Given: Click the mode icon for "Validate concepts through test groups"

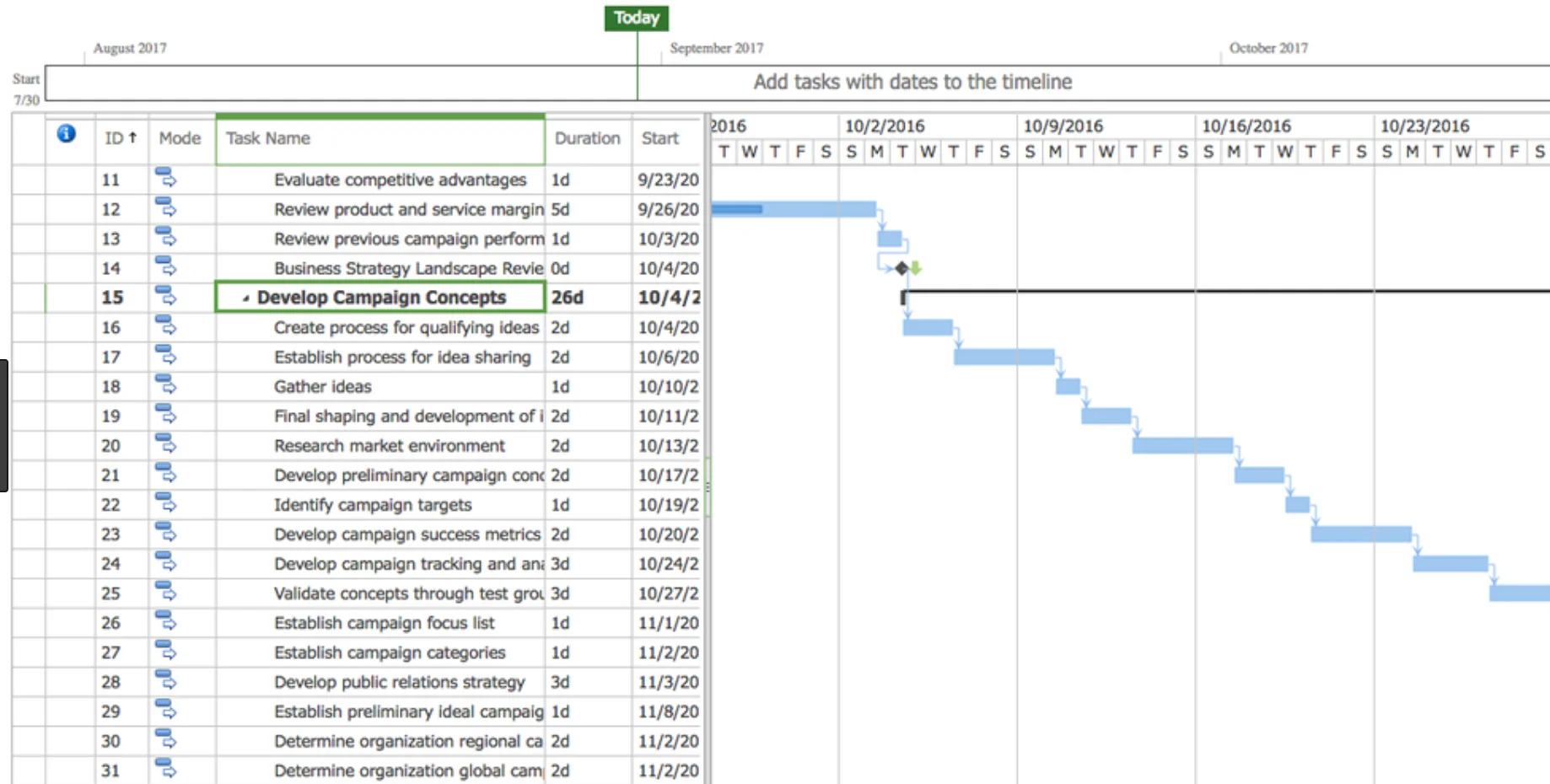Looking at the screenshot, I should coord(167,593).
